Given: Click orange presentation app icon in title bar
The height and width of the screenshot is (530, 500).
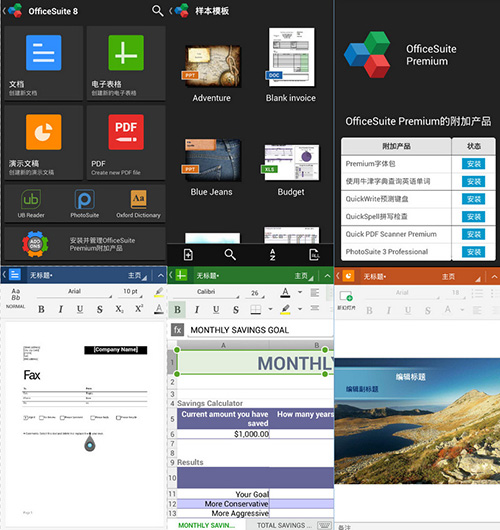Looking at the screenshot, I should tap(348, 276).
